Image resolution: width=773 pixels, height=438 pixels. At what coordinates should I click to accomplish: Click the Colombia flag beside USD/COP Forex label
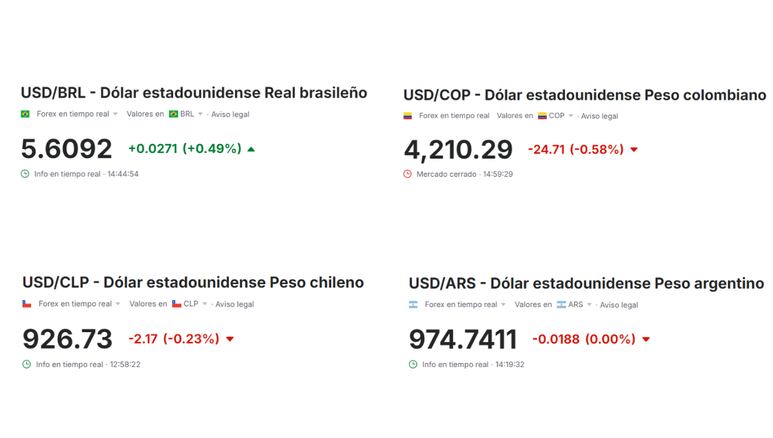408,116
